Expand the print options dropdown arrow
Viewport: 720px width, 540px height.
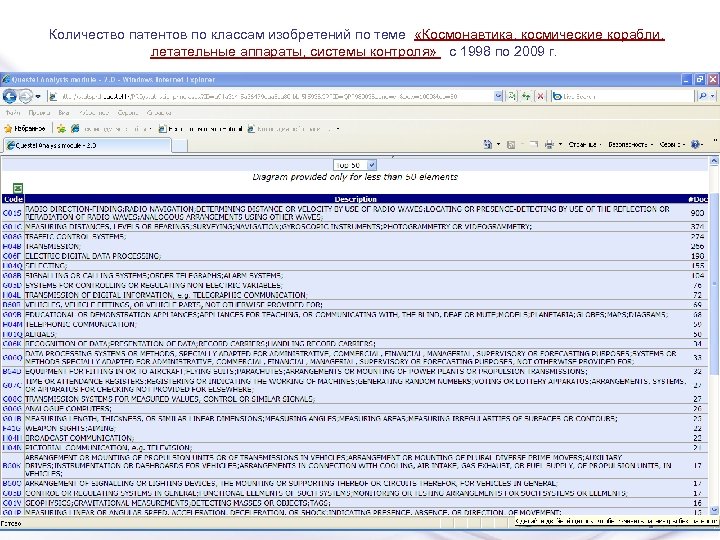click(x=560, y=144)
